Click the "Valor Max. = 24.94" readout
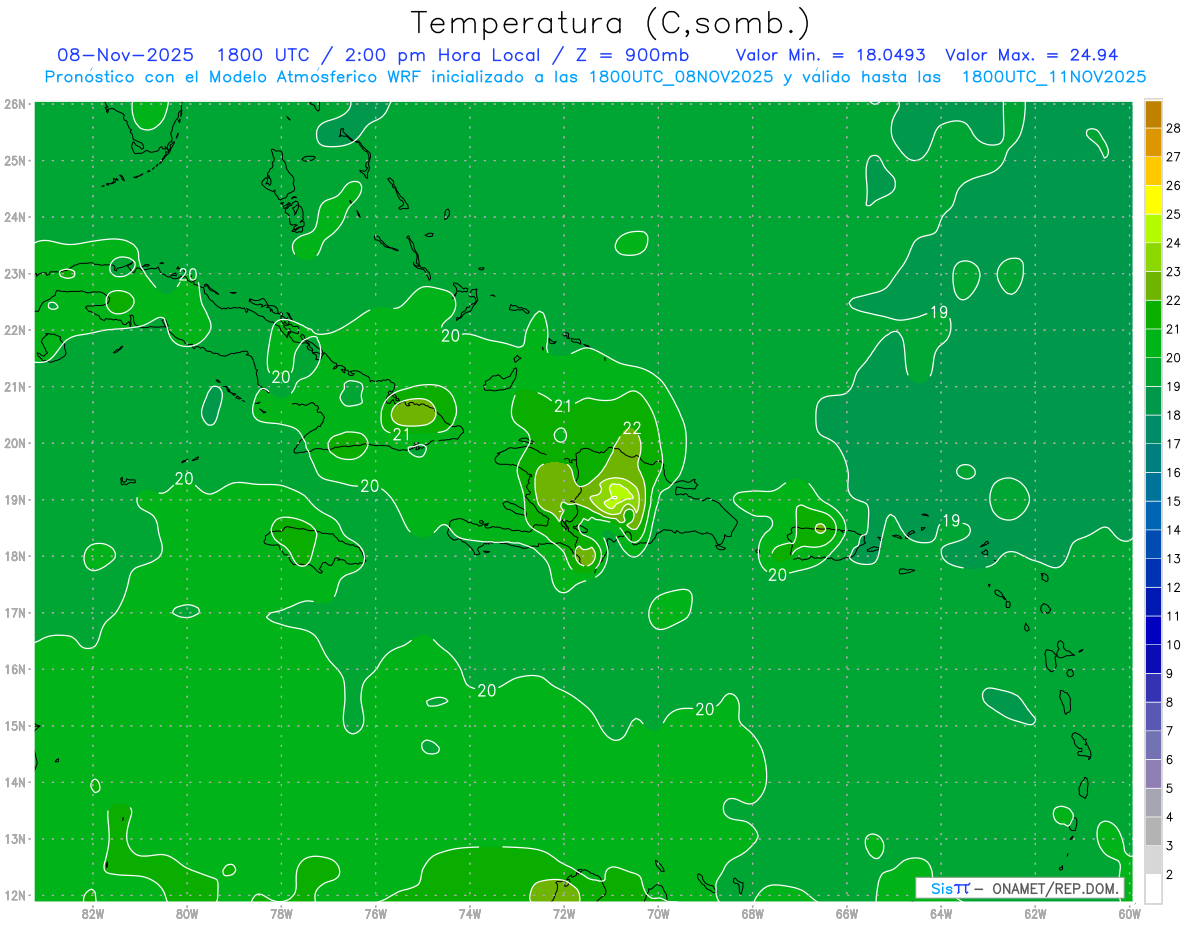Image resolution: width=1200 pixels, height=927 pixels. click(1031, 55)
